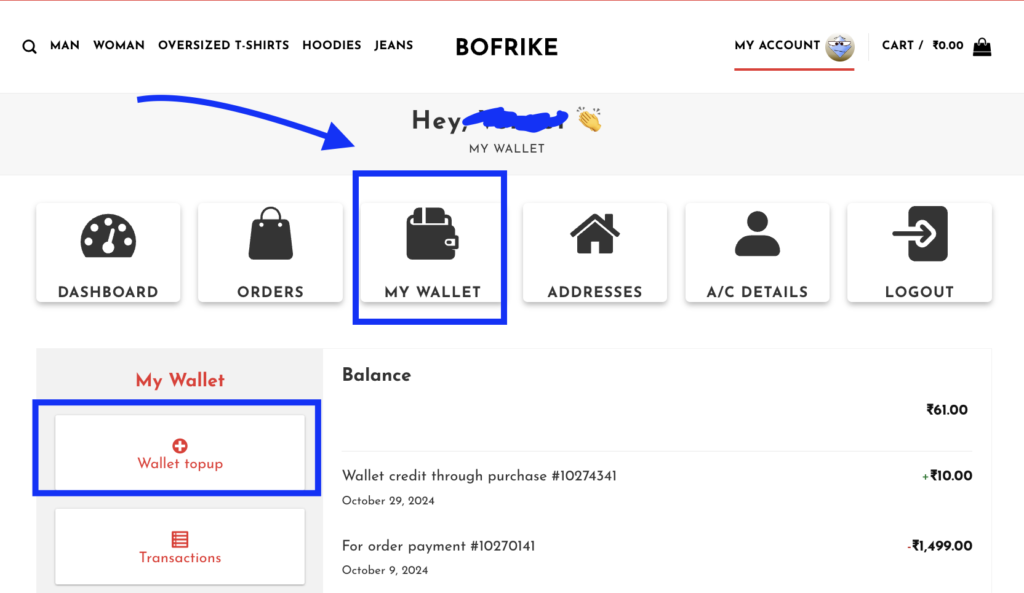Go to Oversized T-Shirts category
The image size is (1024, 593).
click(223, 46)
